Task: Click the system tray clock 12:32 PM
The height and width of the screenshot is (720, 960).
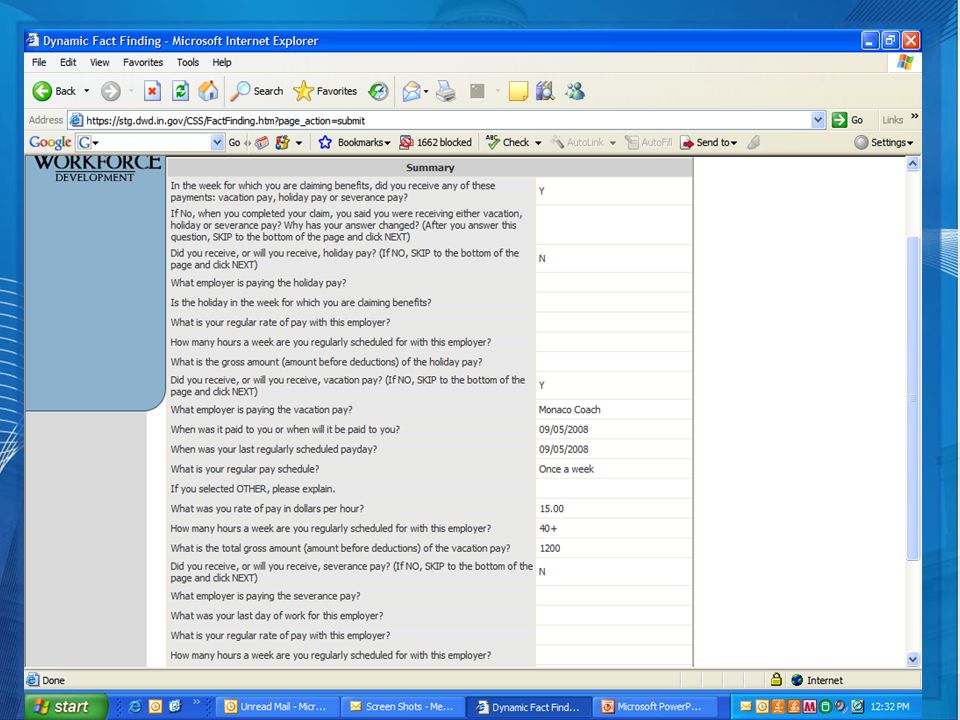Action: (890, 707)
